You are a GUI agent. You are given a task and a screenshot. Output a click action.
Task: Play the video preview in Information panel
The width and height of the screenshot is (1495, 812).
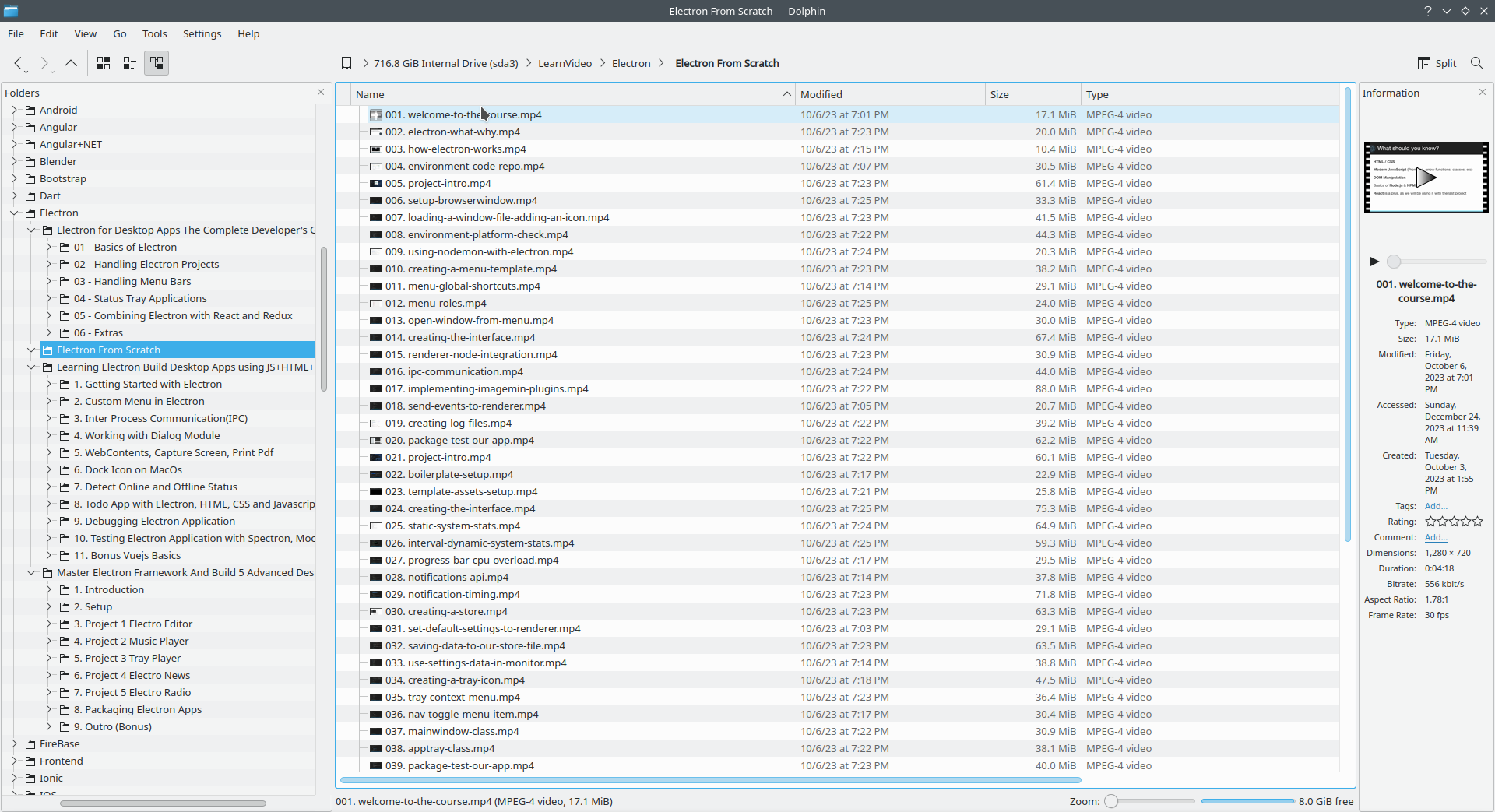click(x=1374, y=262)
